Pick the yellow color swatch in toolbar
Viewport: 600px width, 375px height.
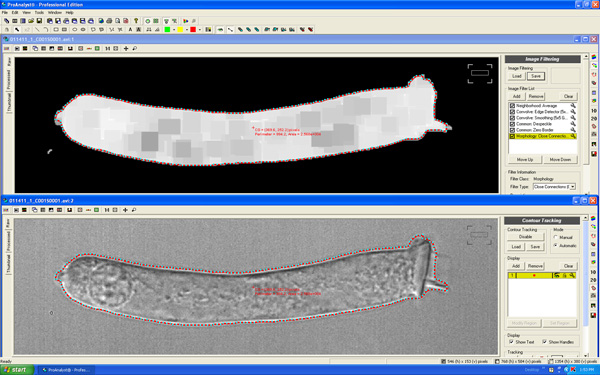tap(180, 29)
